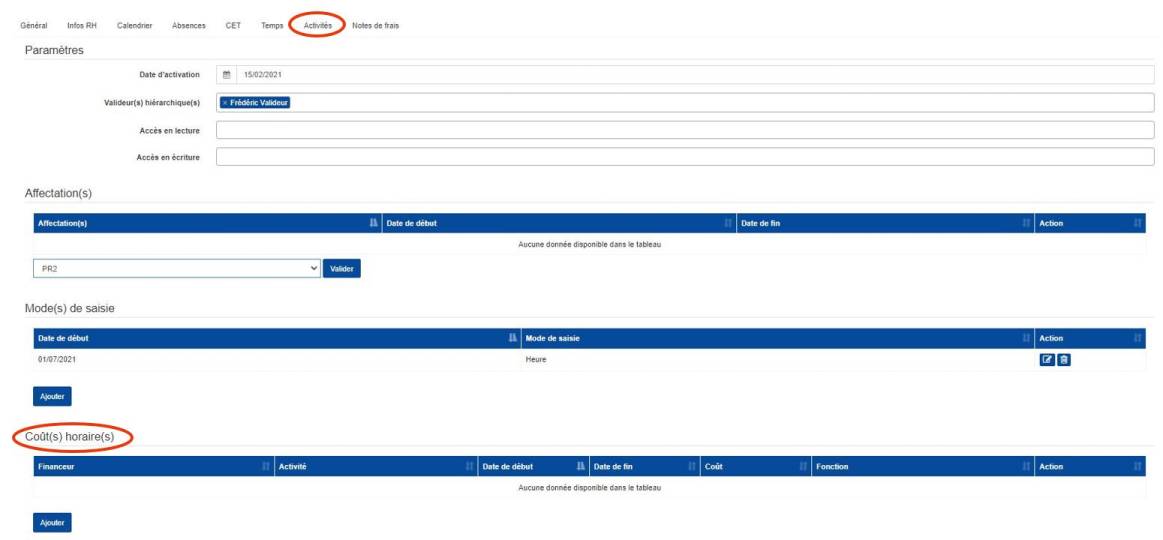The image size is (1163, 540).
Task: Switch to the Absences tab
Action: point(188,25)
